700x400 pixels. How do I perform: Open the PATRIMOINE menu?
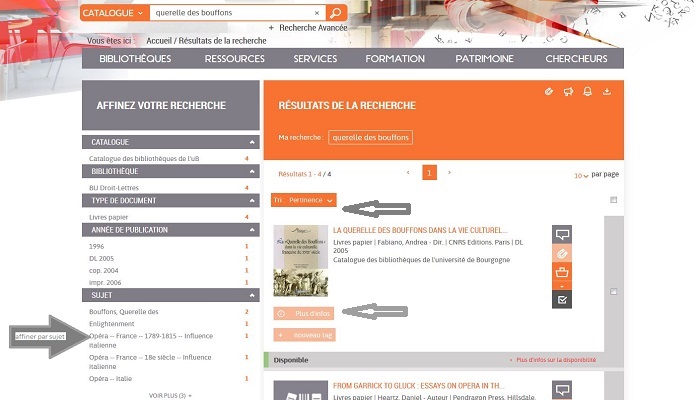(x=484, y=59)
